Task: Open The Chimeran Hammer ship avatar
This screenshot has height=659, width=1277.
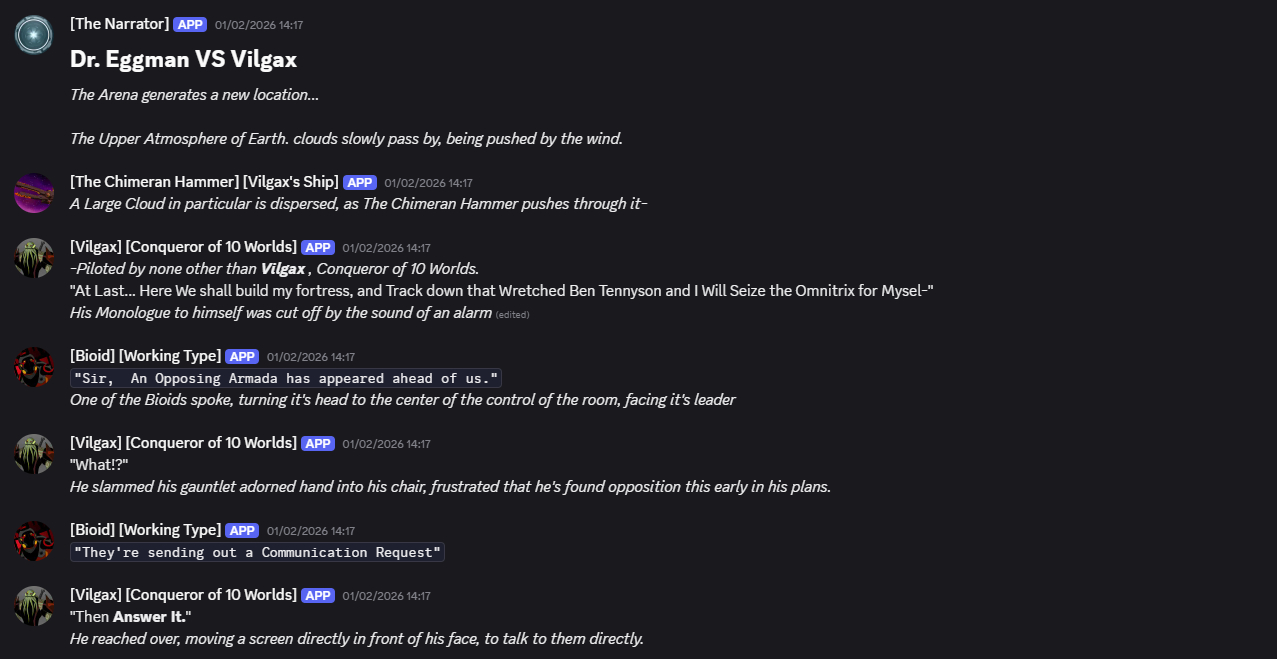Action: 34,193
